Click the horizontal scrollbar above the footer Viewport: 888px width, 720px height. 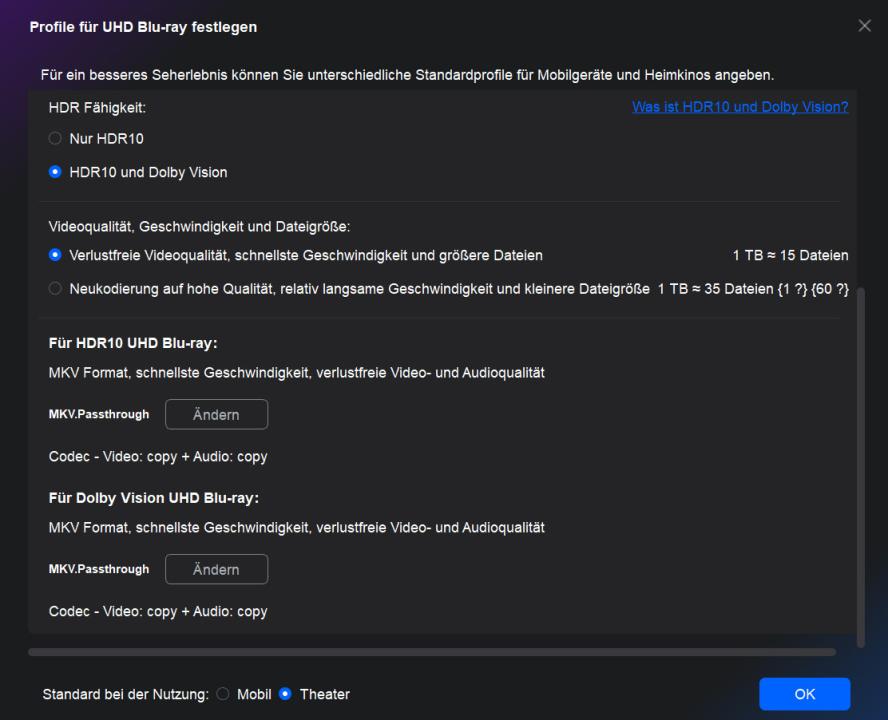[432, 652]
